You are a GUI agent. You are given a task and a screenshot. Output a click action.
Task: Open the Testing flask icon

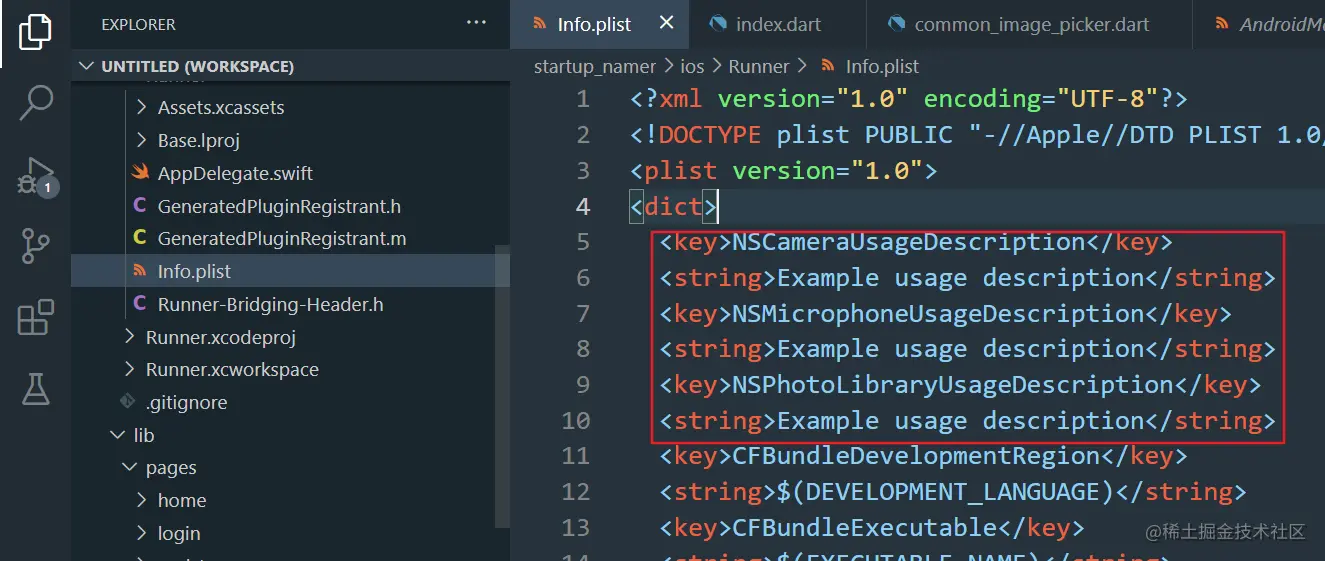(x=35, y=388)
